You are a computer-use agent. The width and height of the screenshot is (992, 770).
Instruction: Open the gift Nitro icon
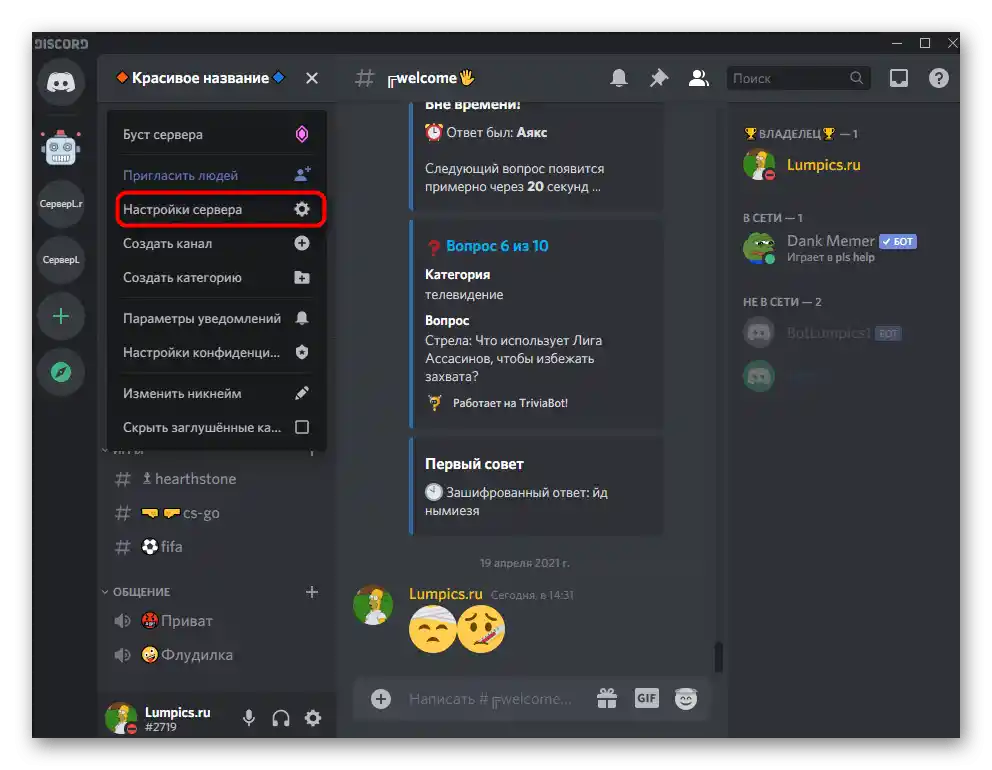pyautogui.click(x=607, y=699)
